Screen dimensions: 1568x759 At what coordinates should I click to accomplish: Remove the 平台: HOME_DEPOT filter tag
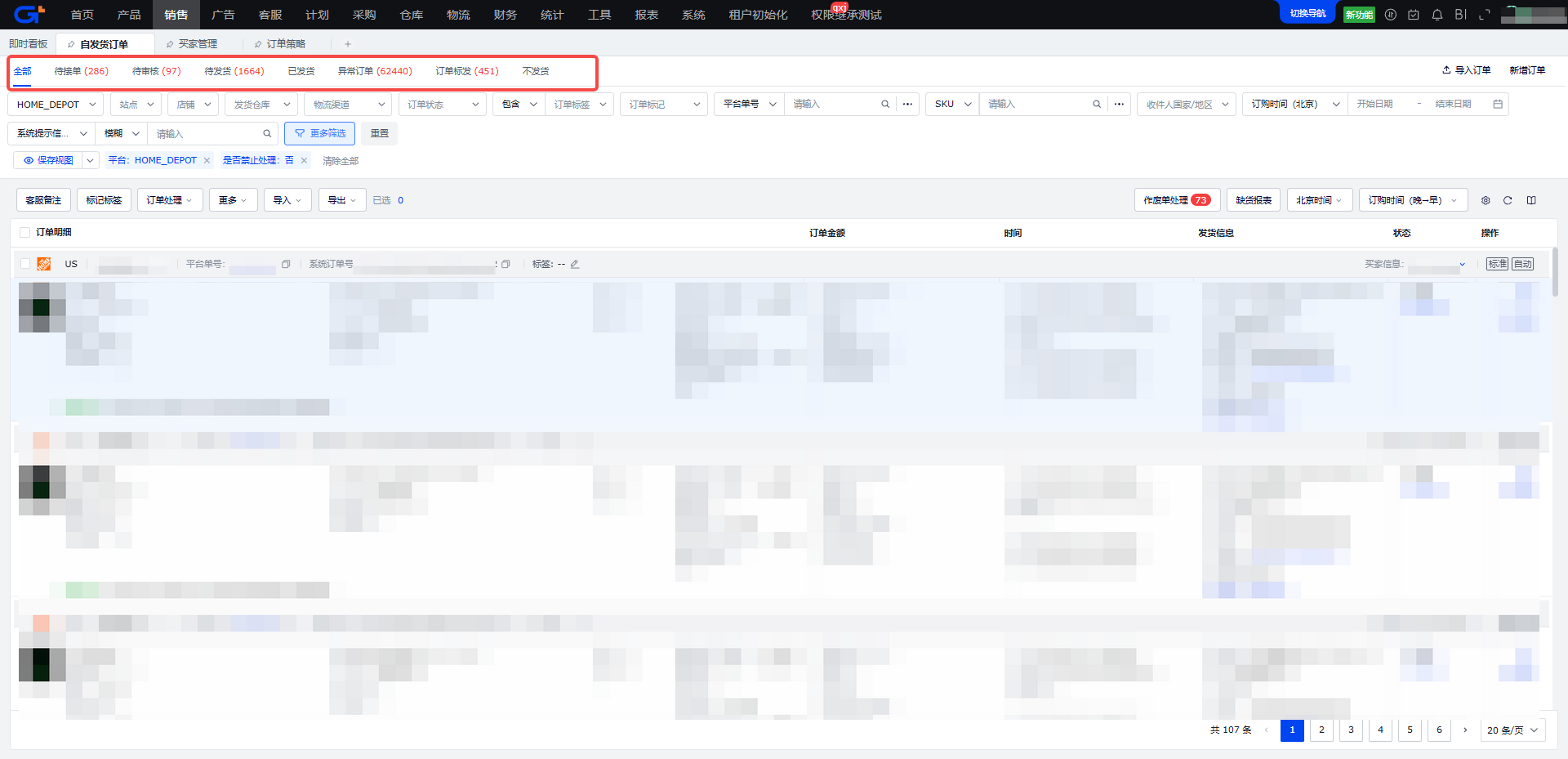(207, 160)
